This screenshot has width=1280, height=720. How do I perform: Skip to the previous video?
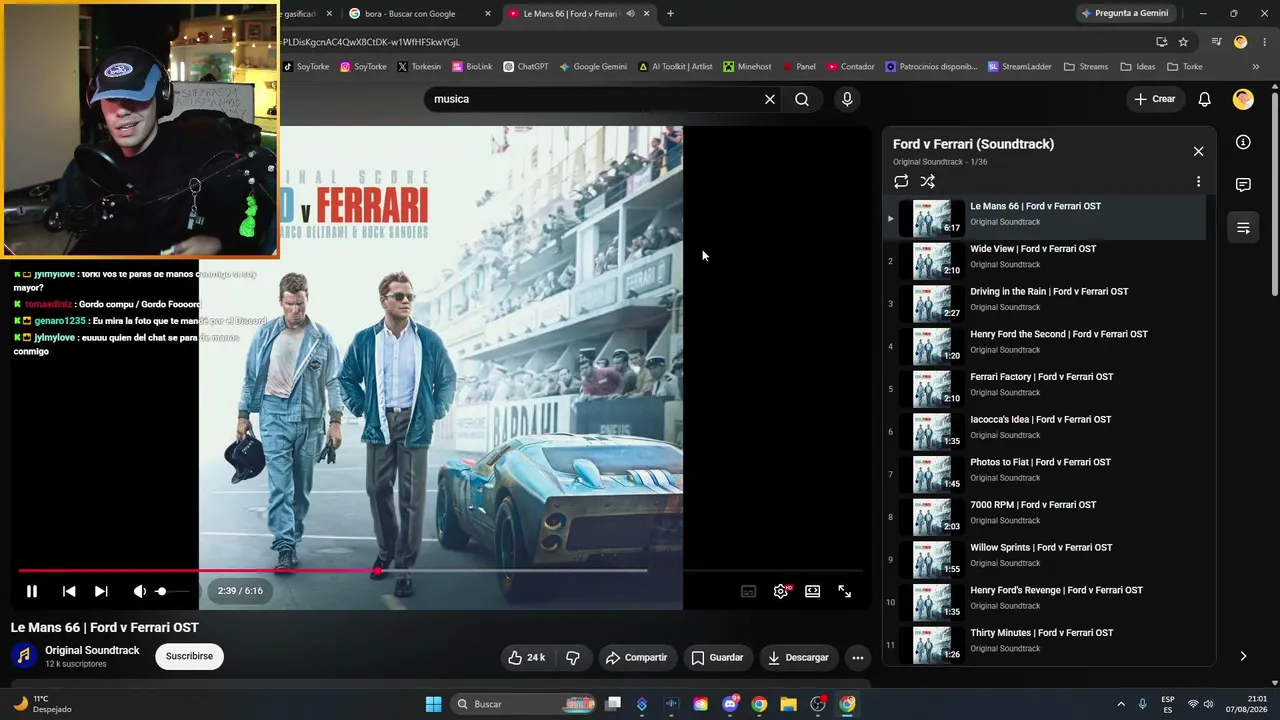click(69, 591)
